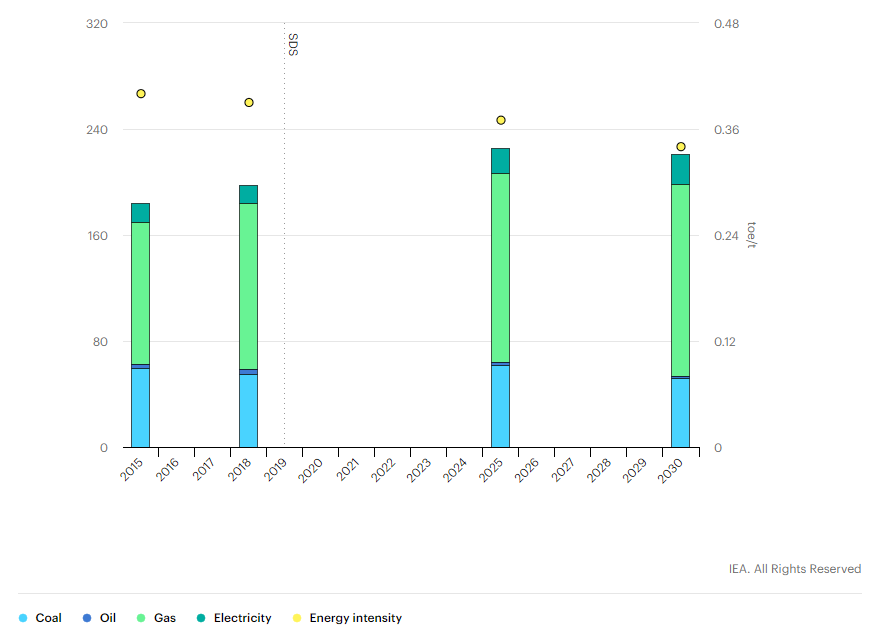
Task: Click the 2015 energy intensity yellow dot
Action: 141,94
